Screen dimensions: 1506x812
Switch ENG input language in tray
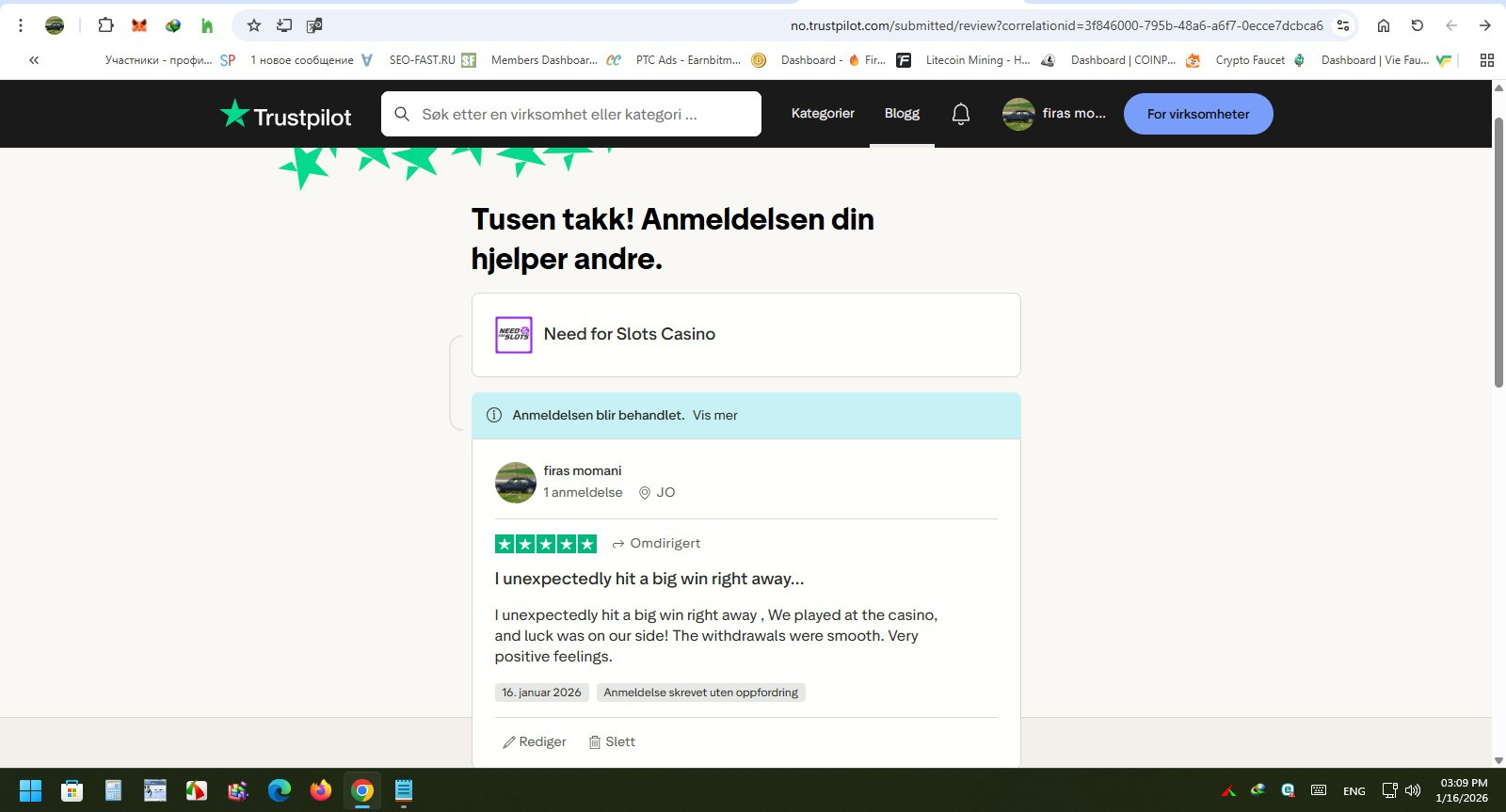tap(1354, 791)
